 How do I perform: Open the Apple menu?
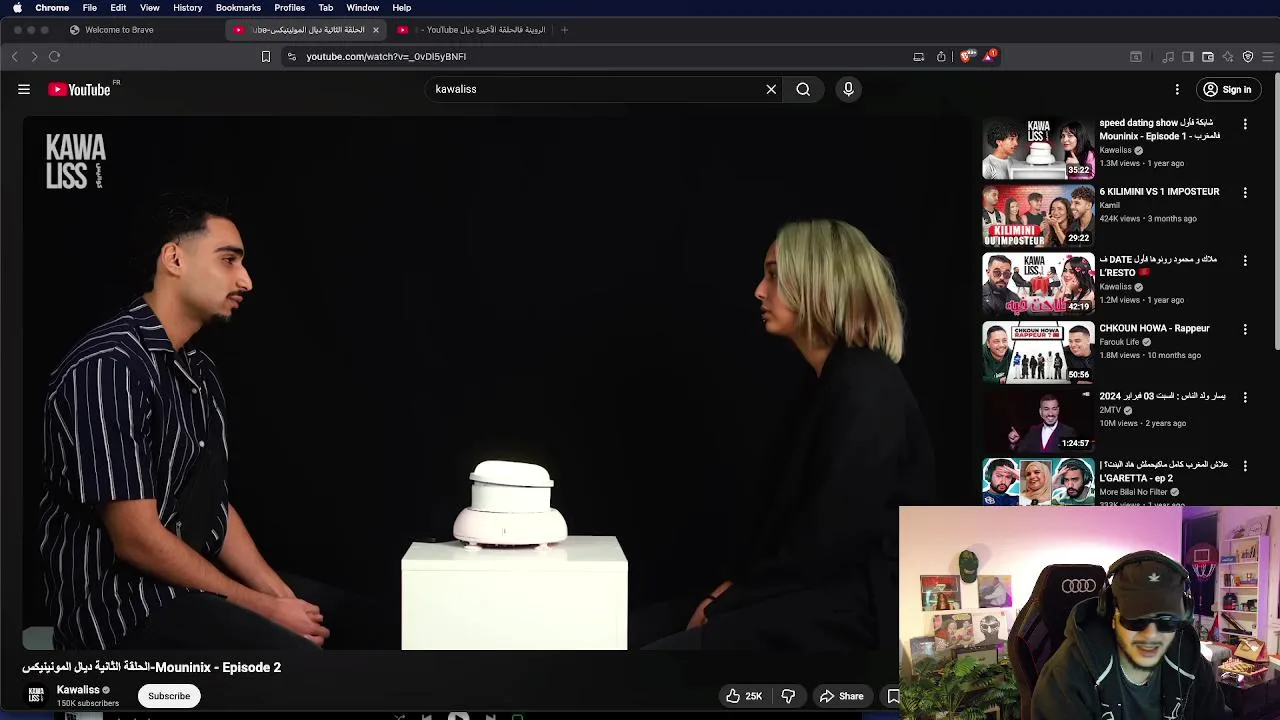(x=17, y=8)
